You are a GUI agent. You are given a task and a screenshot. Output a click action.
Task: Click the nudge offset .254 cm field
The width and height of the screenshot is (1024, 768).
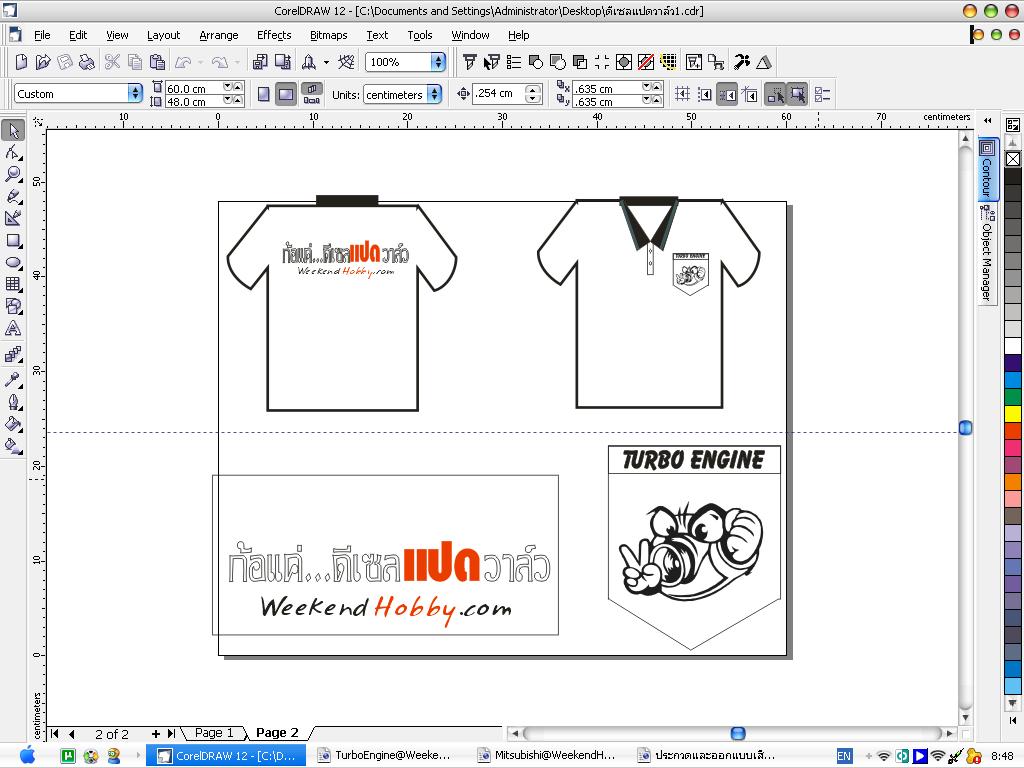497,94
